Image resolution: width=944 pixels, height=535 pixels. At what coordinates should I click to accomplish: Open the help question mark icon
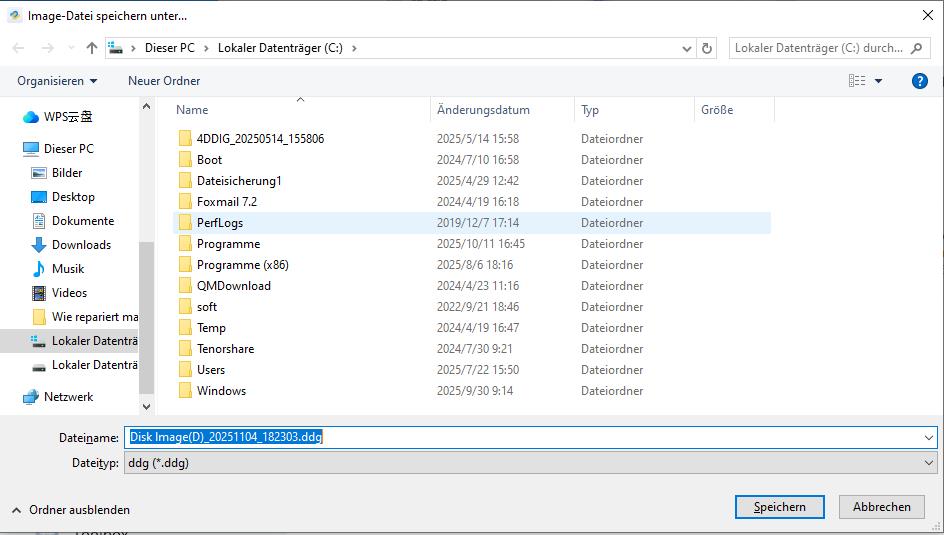(x=919, y=81)
